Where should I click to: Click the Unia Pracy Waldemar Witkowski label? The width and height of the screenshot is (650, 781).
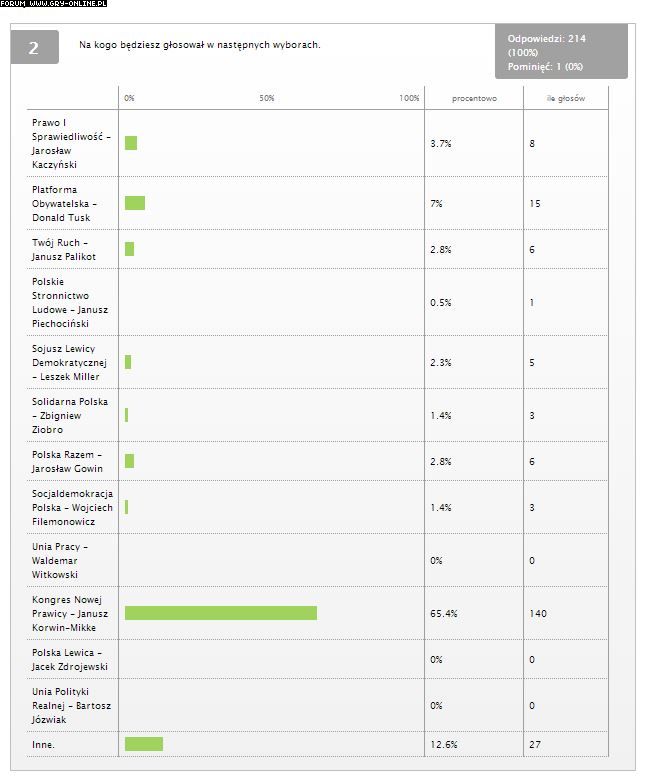pos(60,560)
